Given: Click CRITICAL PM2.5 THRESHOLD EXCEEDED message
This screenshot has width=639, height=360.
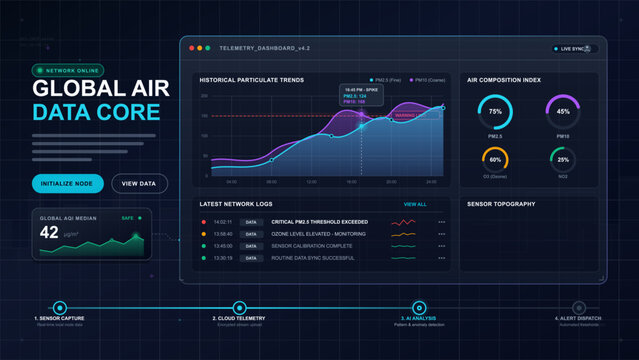Looking at the screenshot, I should [x=320, y=222].
